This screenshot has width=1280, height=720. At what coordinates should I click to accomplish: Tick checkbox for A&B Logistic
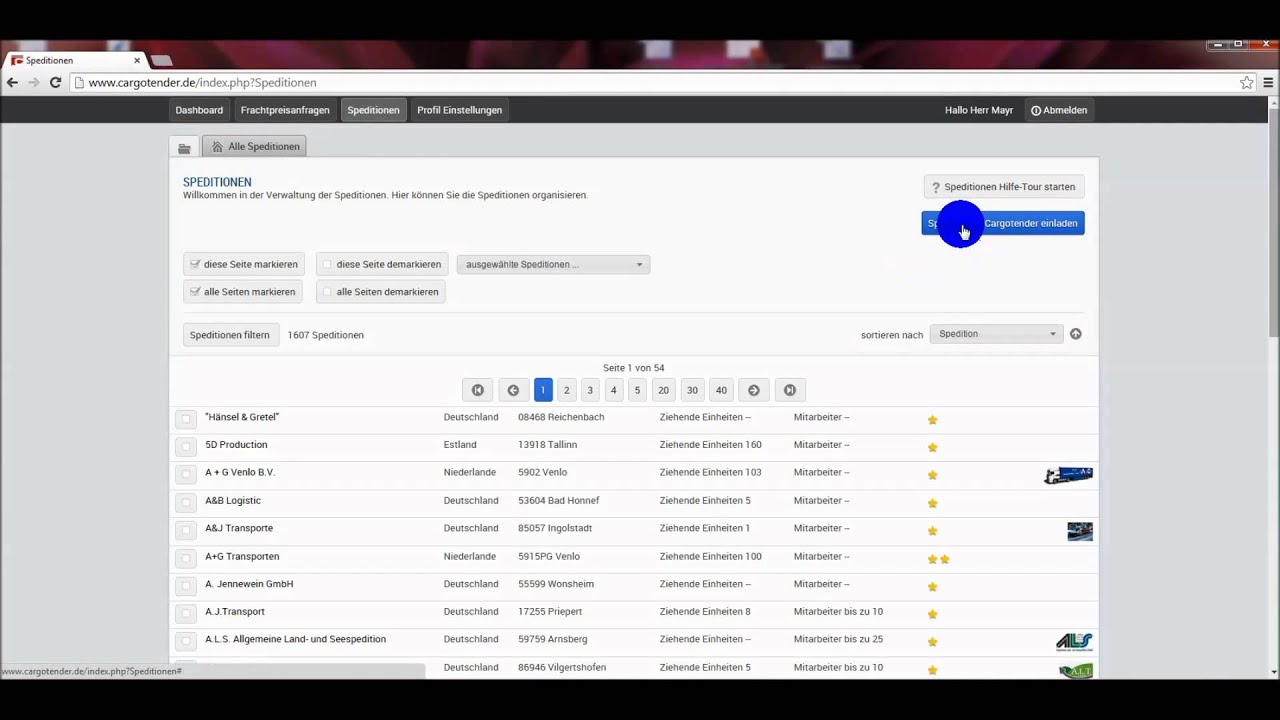coord(186,502)
